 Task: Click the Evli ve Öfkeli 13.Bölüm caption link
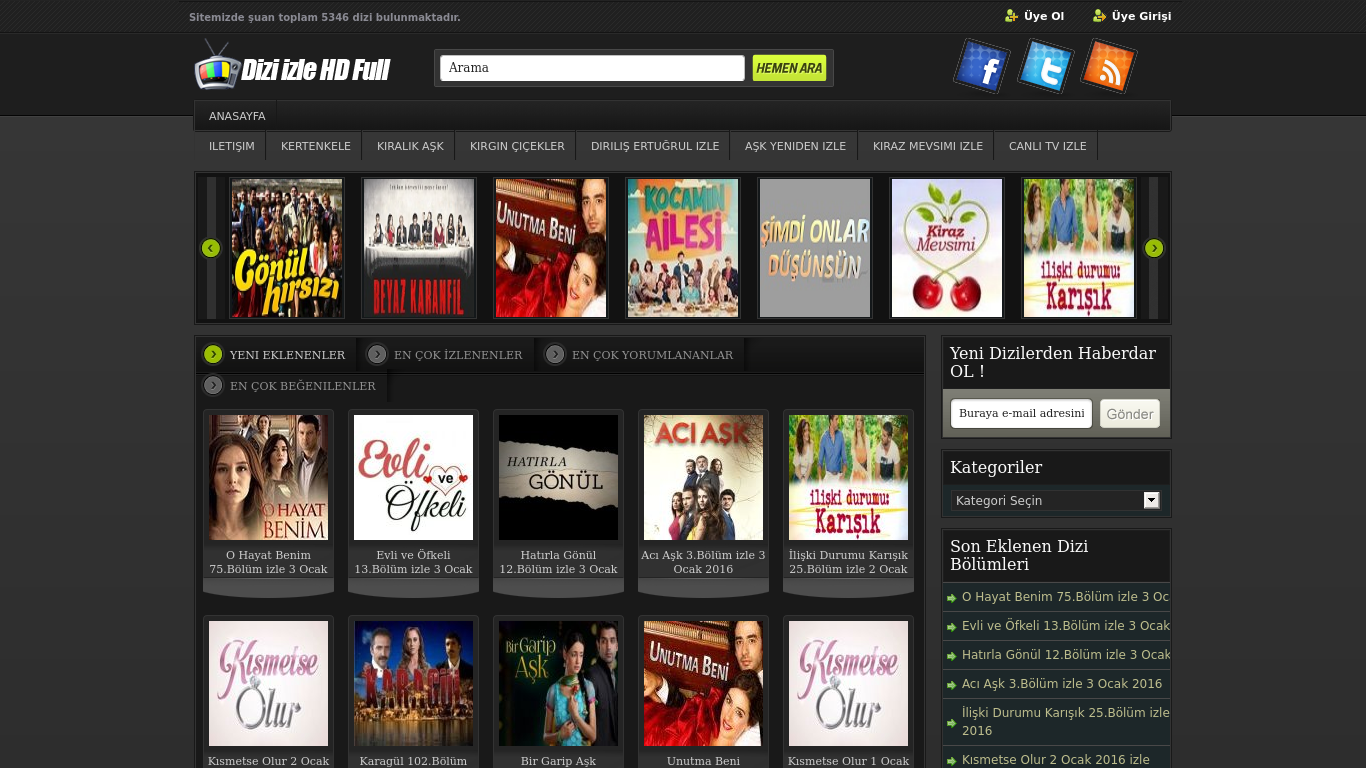pyautogui.click(x=413, y=562)
